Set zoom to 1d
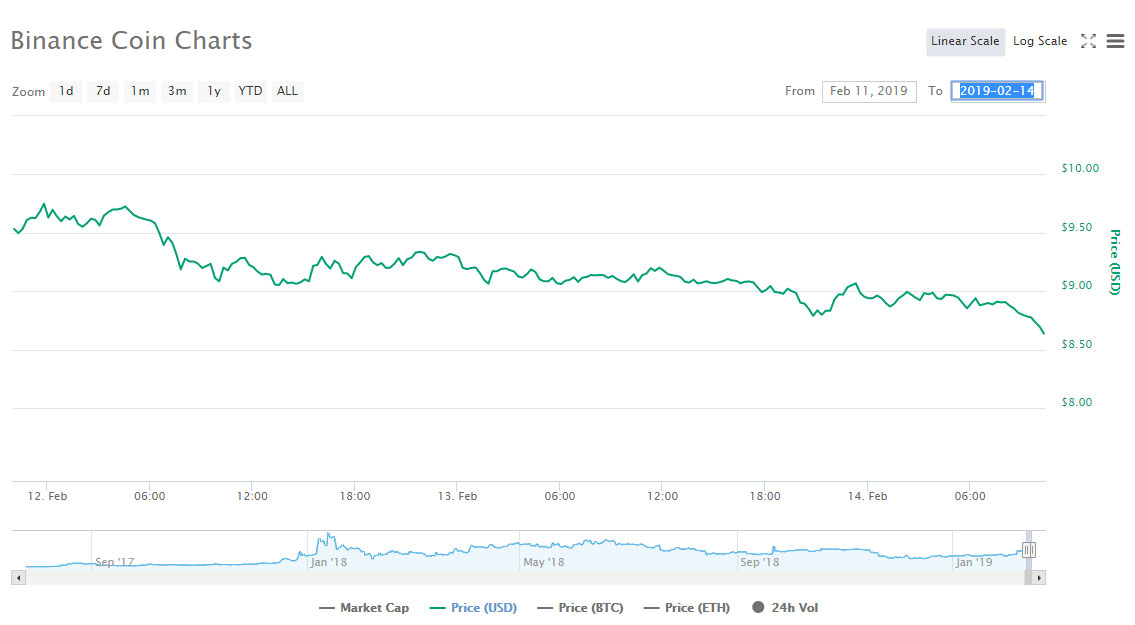 click(66, 91)
